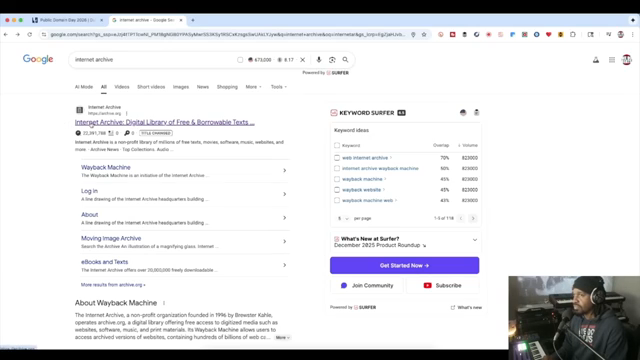Image resolution: width=640 pixels, height=360 pixels.
Task: Check the 'wayback machine web' keyword box
Action: (x=337, y=200)
